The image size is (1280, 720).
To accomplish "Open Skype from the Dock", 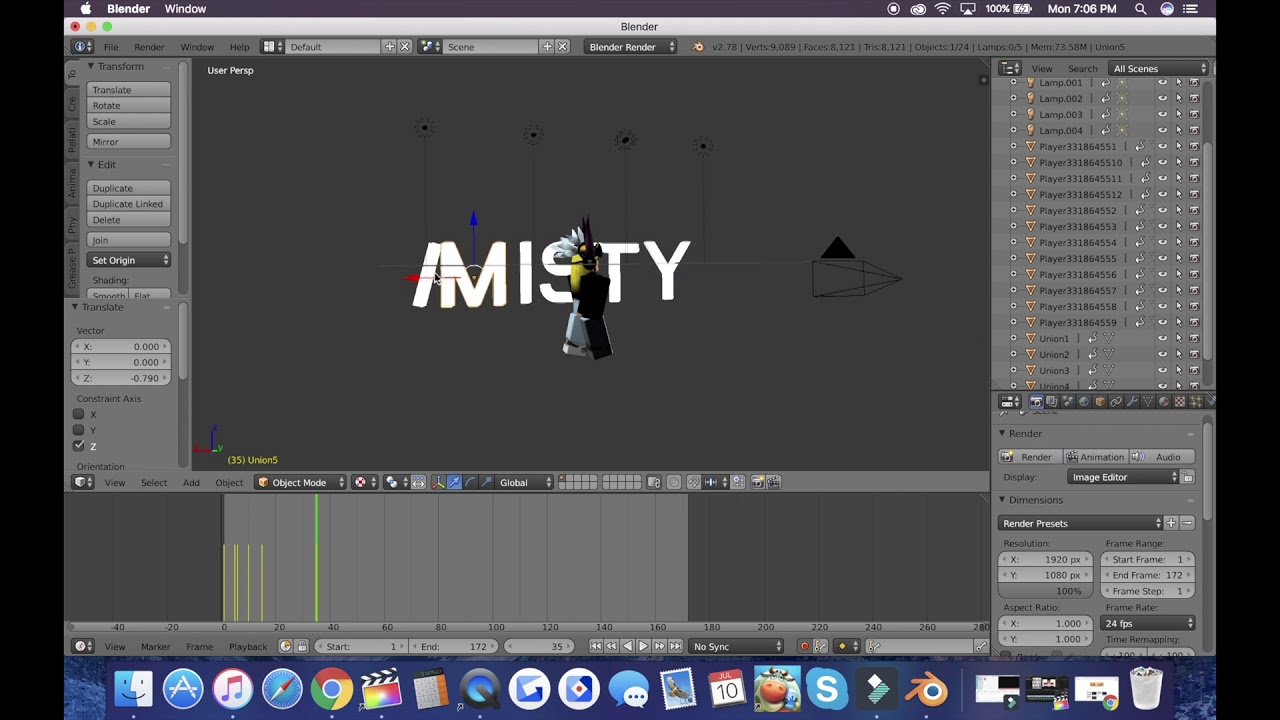I will (x=827, y=689).
